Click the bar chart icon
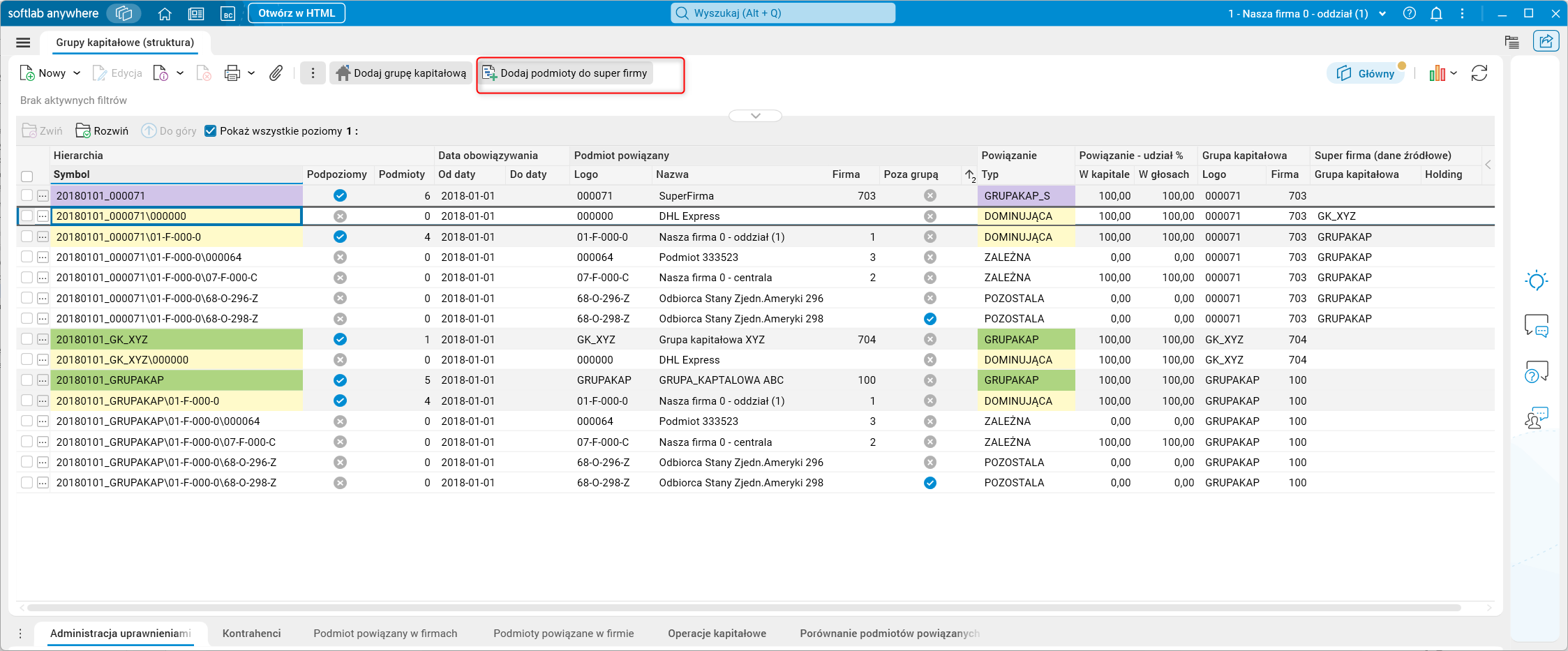1568x651 pixels. [x=1437, y=73]
